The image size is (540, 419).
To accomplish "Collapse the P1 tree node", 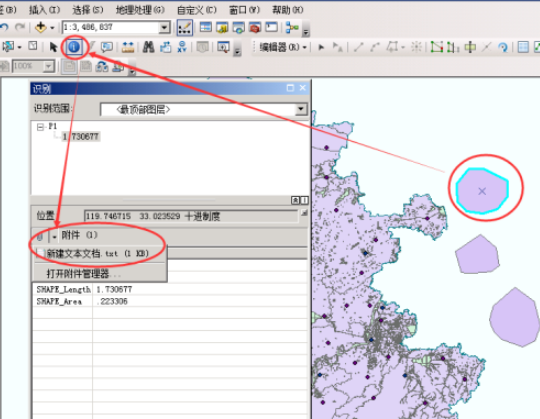I will [40, 127].
